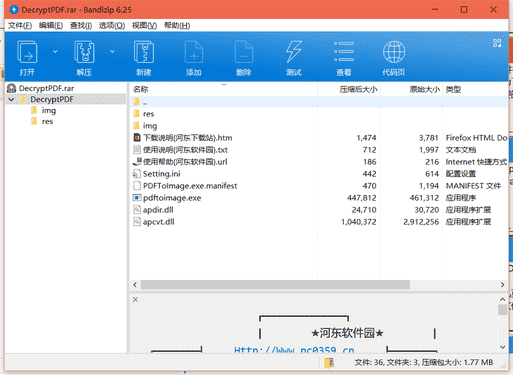
Task: Click the MANIFEST 文件 type cell
Action: [473, 186]
